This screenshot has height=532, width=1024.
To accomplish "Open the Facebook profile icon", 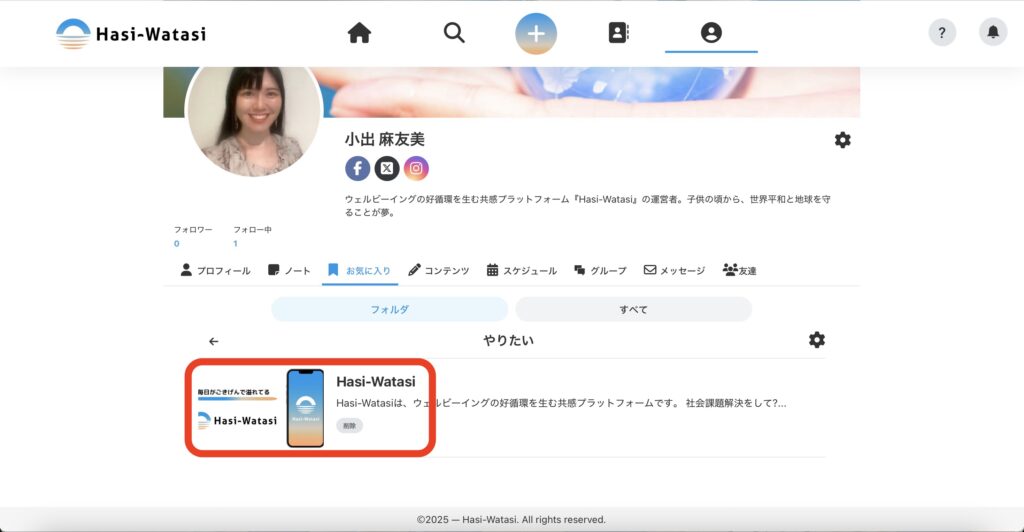I will (358, 169).
